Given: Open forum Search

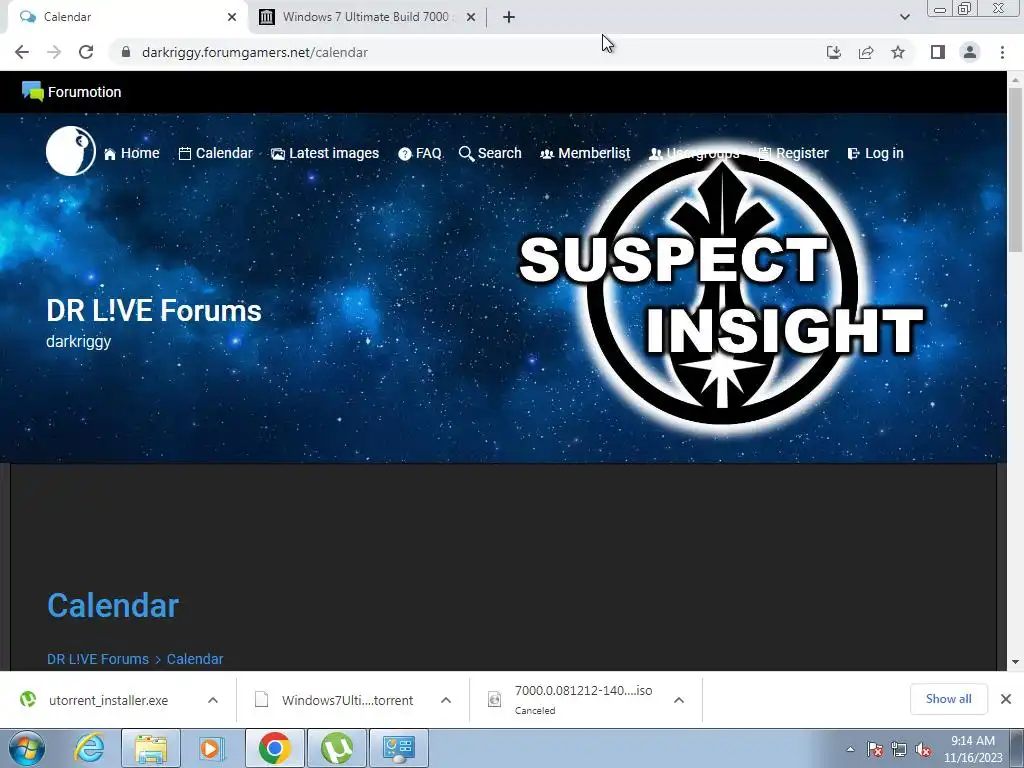Looking at the screenshot, I should tap(490, 153).
